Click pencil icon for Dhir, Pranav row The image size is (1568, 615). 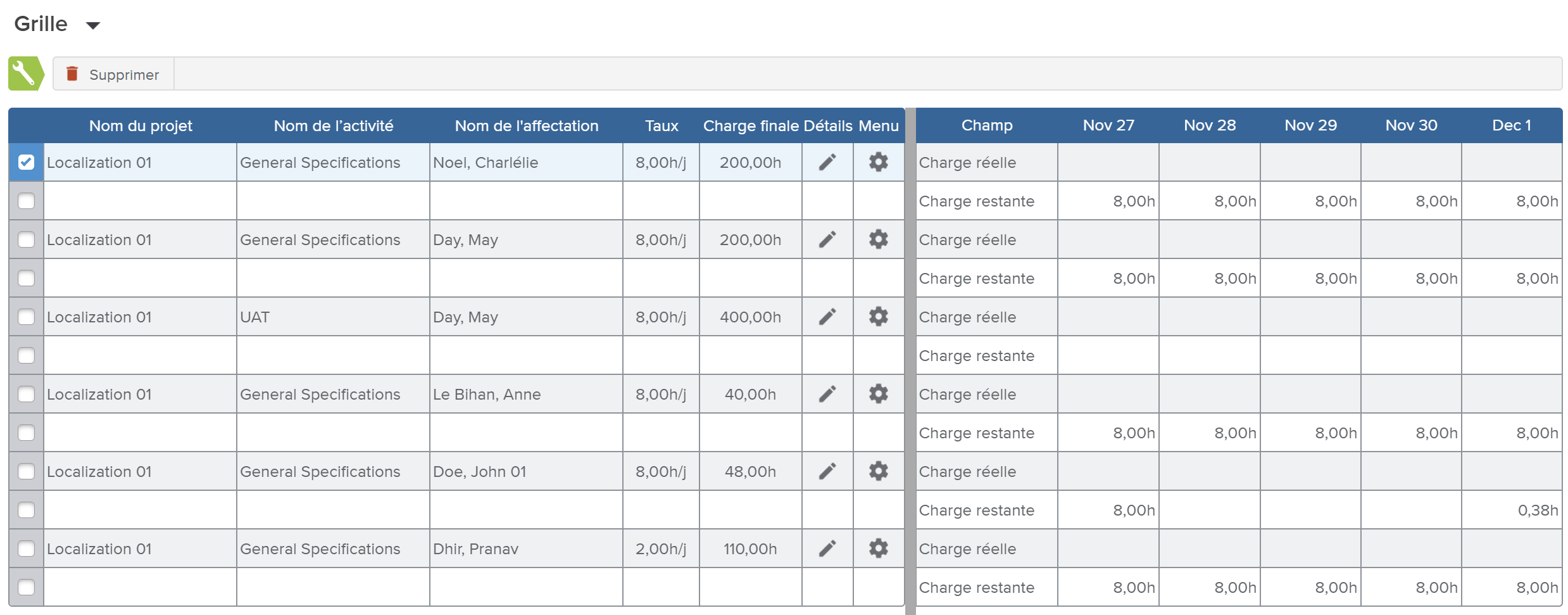827,548
